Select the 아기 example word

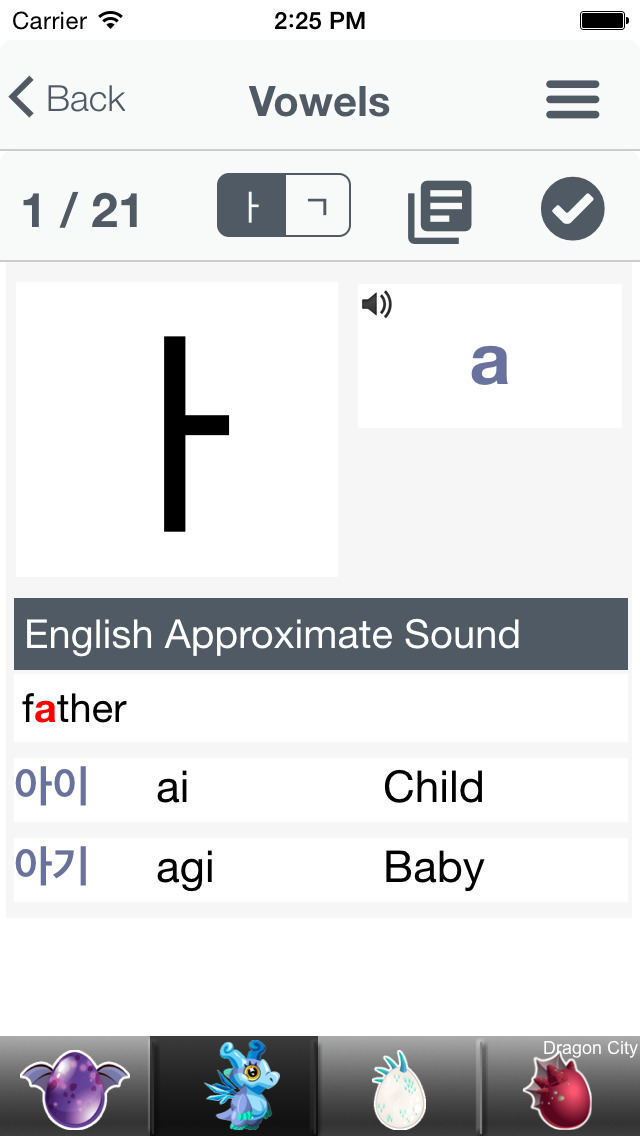coord(51,866)
